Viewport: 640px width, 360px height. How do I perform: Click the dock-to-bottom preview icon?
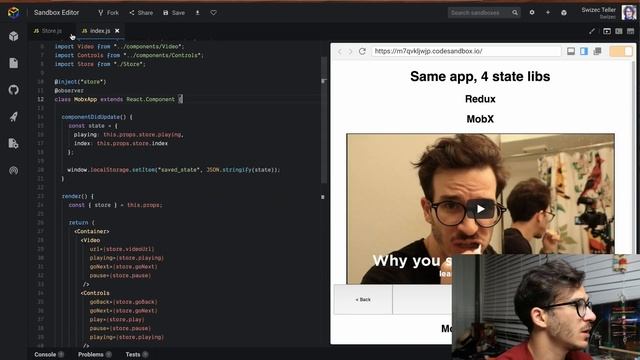pos(571,51)
